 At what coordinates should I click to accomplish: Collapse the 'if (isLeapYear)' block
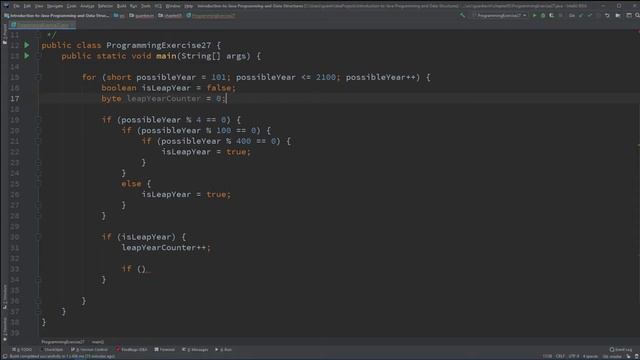pos(38,237)
